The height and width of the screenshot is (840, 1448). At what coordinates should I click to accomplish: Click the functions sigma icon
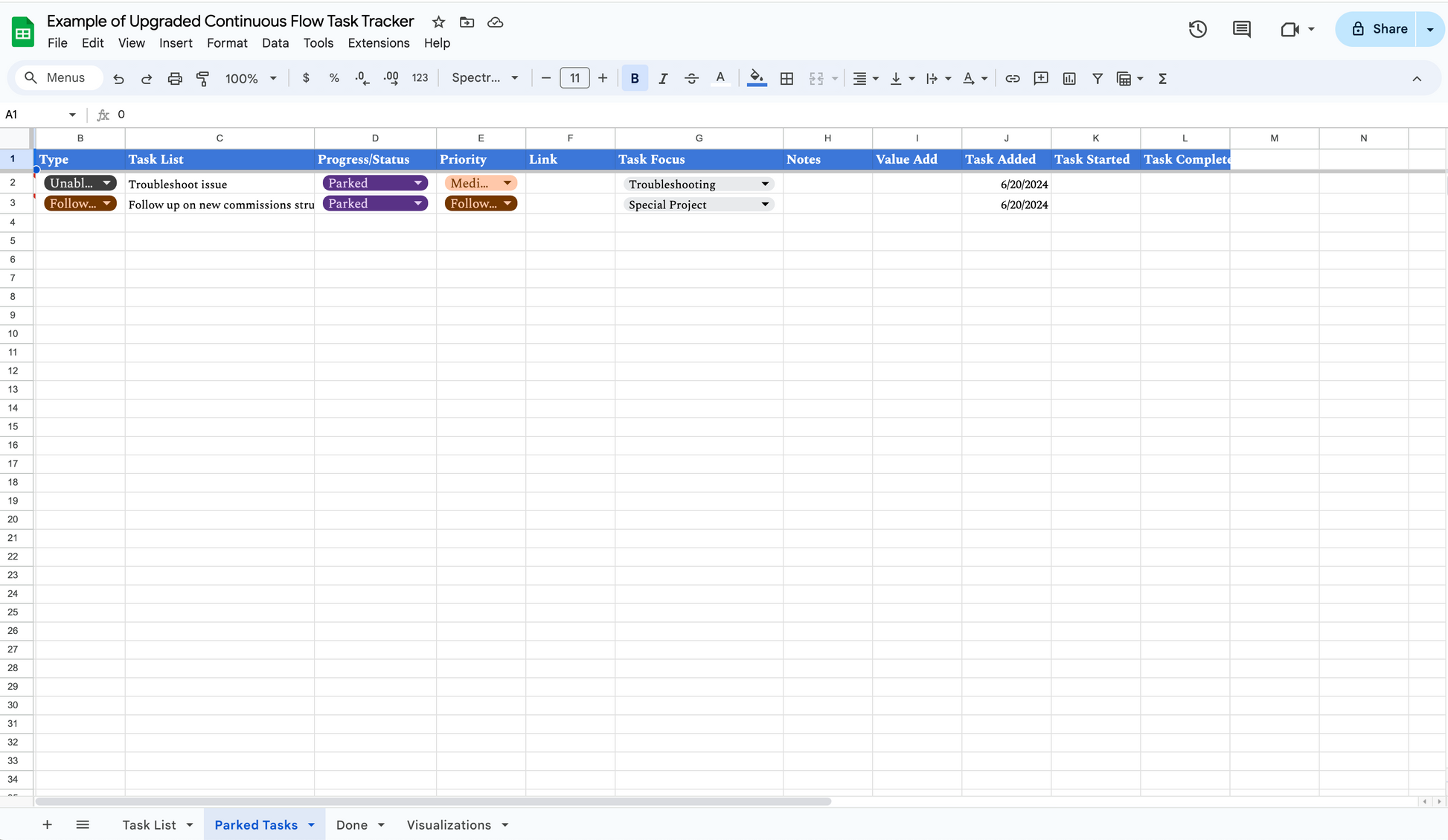(x=1162, y=78)
